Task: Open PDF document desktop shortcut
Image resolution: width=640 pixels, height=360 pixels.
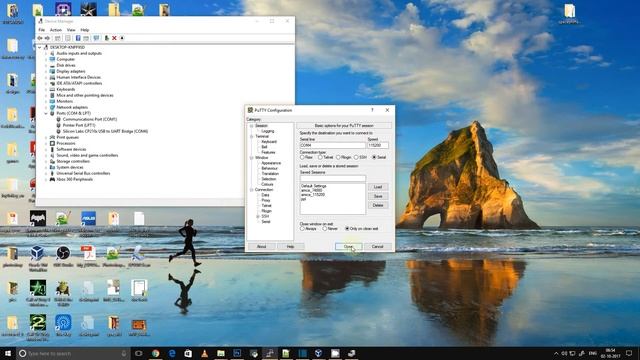Action: click(88, 253)
